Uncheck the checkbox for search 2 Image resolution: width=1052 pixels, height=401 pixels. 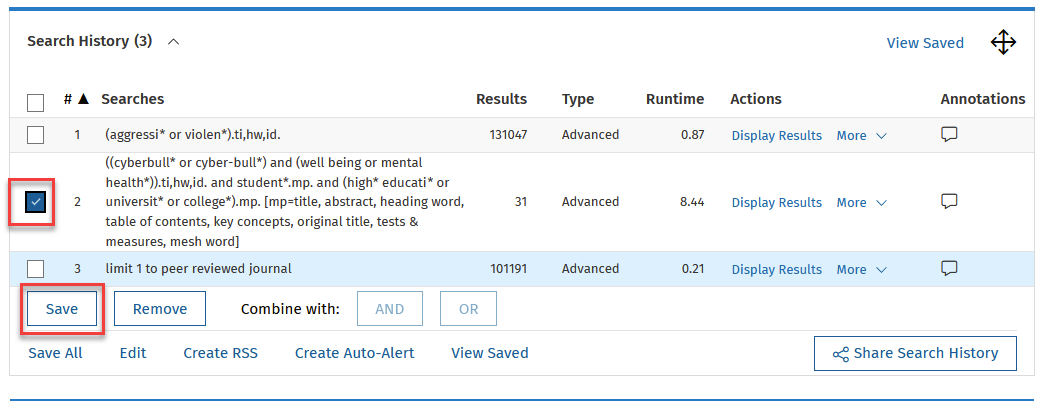click(36, 202)
